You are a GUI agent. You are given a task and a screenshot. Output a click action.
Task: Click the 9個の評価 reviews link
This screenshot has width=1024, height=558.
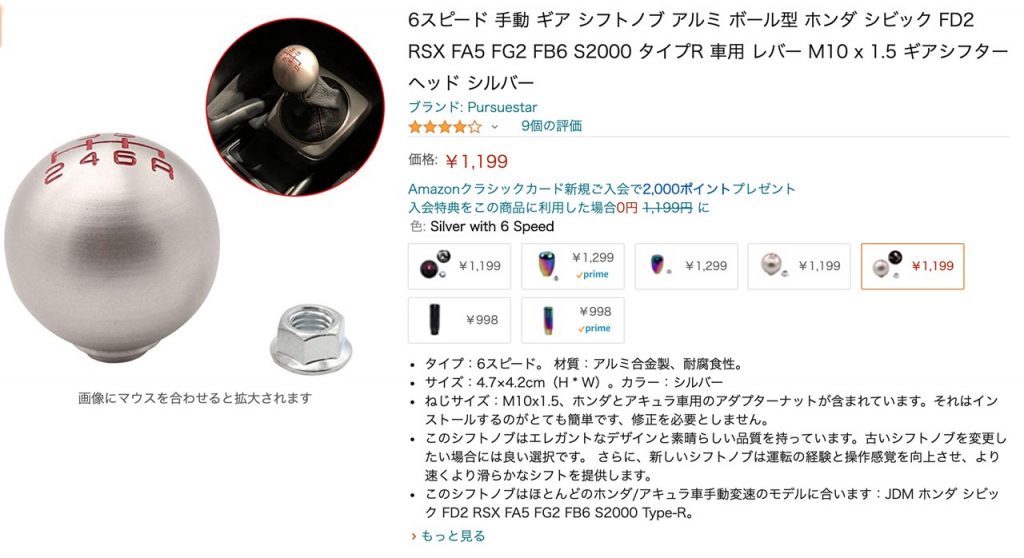551,126
